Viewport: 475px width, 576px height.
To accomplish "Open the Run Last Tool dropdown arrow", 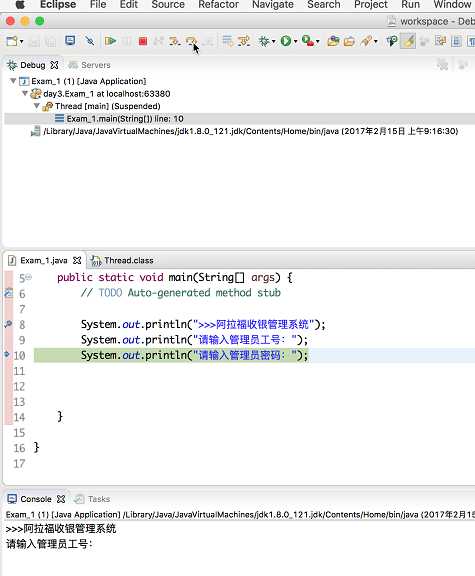I will click(x=318, y=42).
